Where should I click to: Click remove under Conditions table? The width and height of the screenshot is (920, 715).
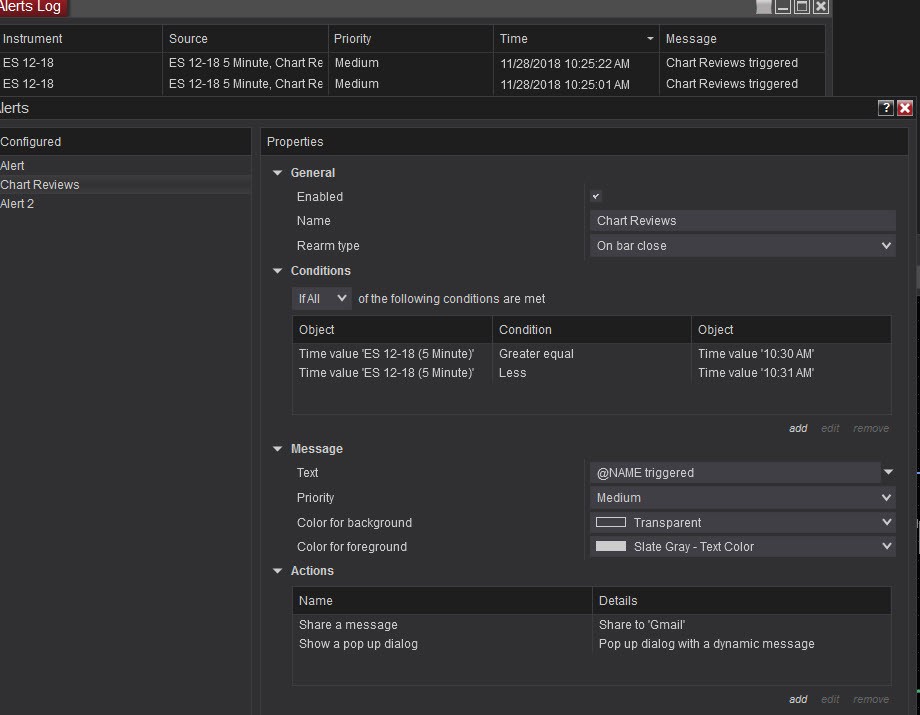pos(871,428)
